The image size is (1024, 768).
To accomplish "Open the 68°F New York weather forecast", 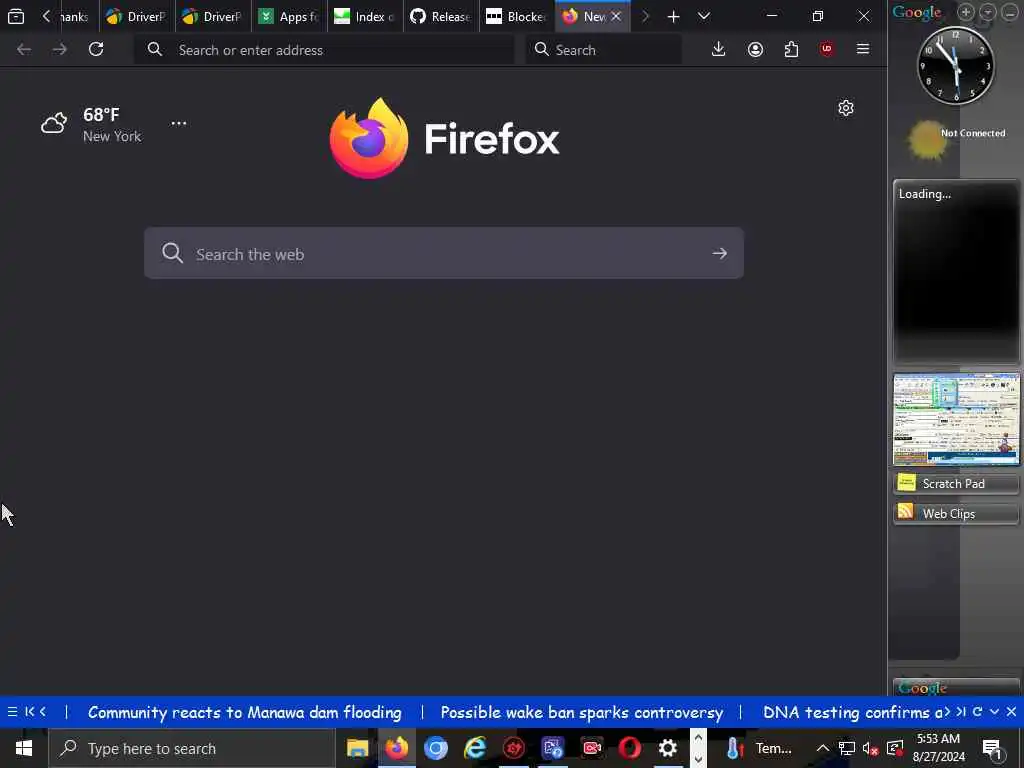I will [91, 124].
